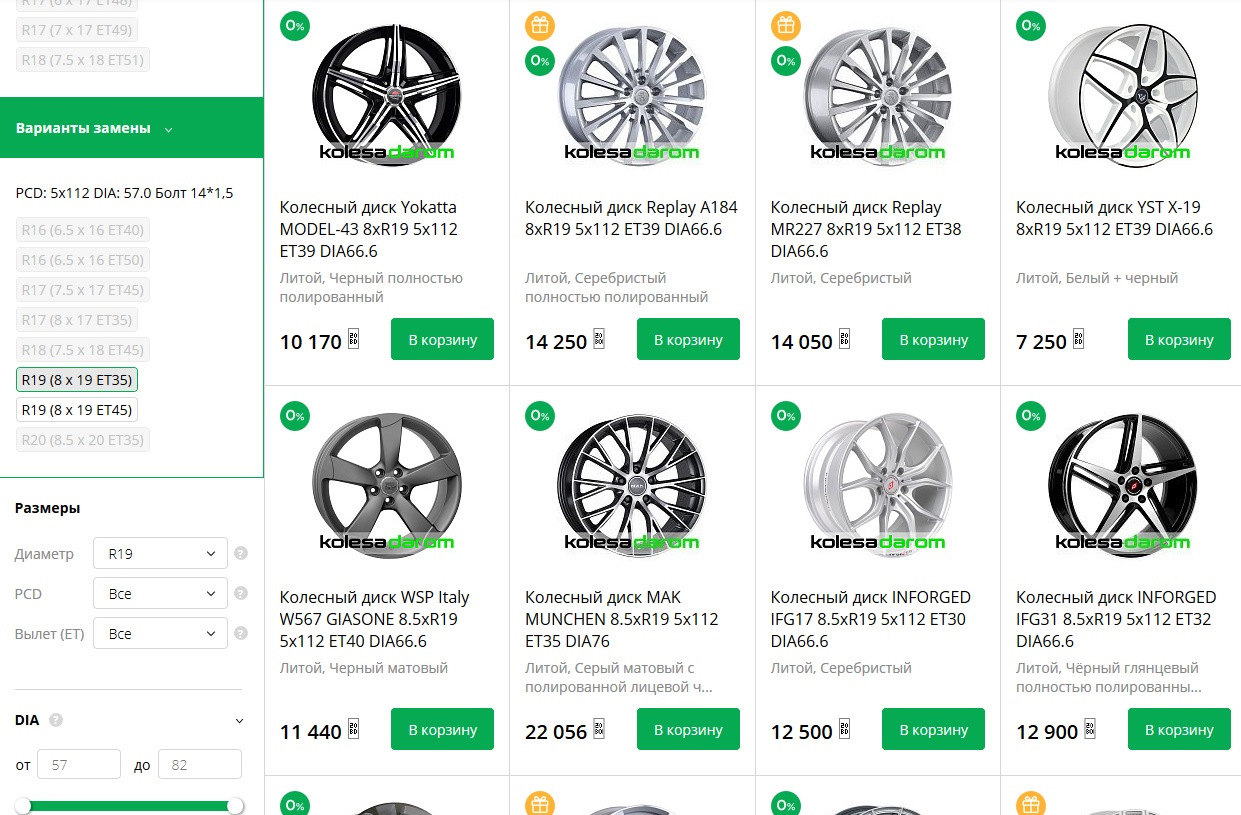Click 0% installment badge on Yokatta MODEL-43
Image resolution: width=1241 pixels, height=815 pixels.
point(294,26)
